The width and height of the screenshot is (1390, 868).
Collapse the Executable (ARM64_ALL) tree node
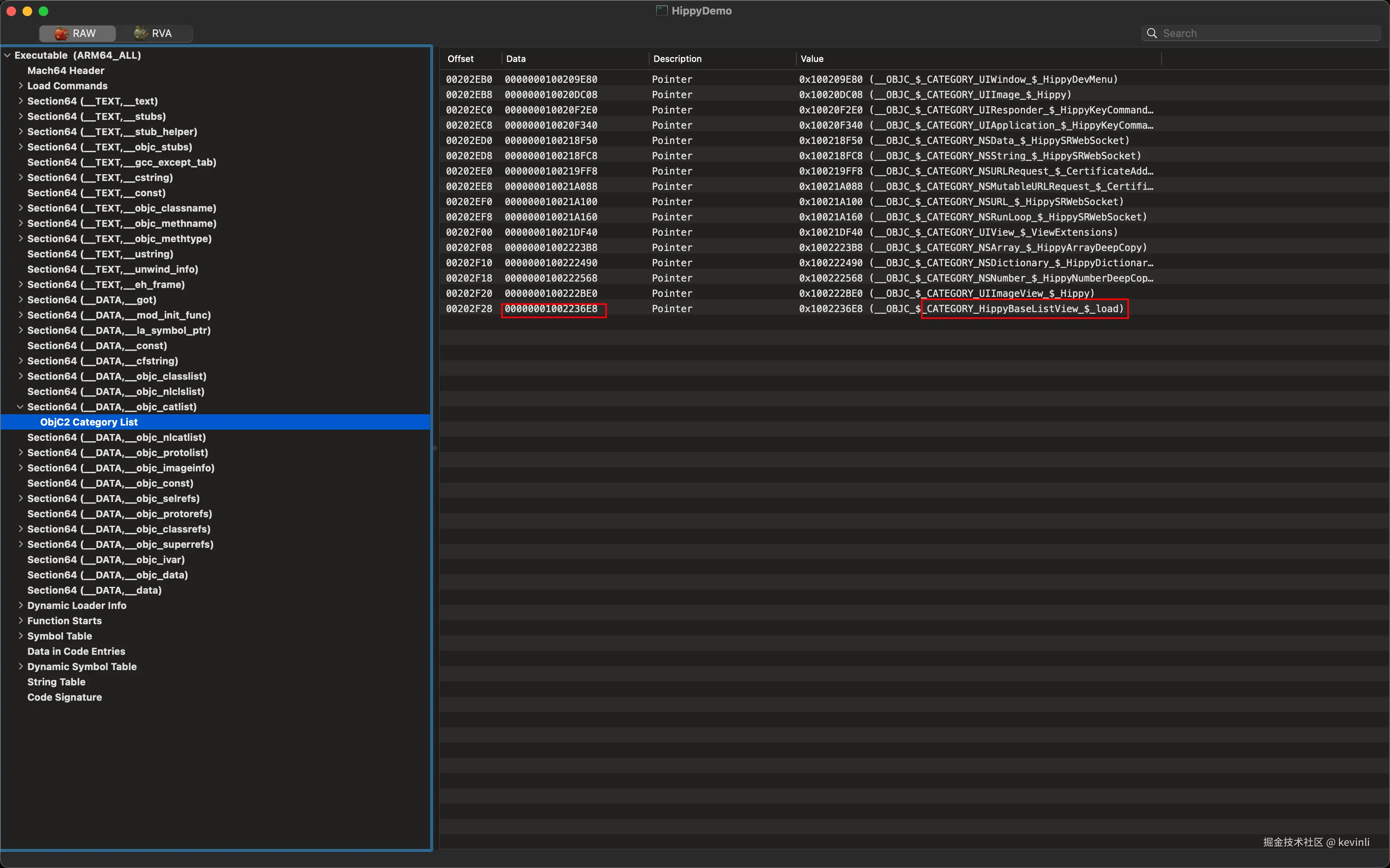(x=8, y=56)
